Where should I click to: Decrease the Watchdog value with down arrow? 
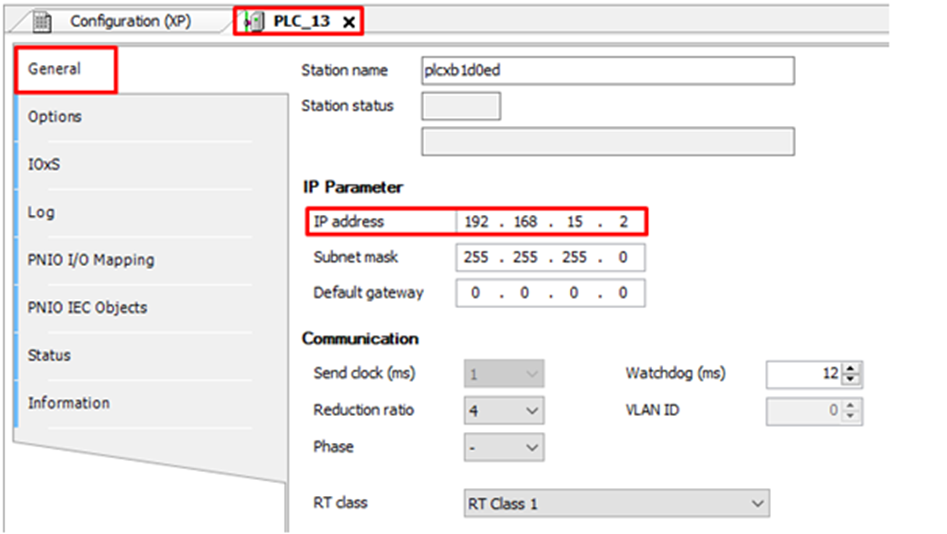(x=851, y=380)
